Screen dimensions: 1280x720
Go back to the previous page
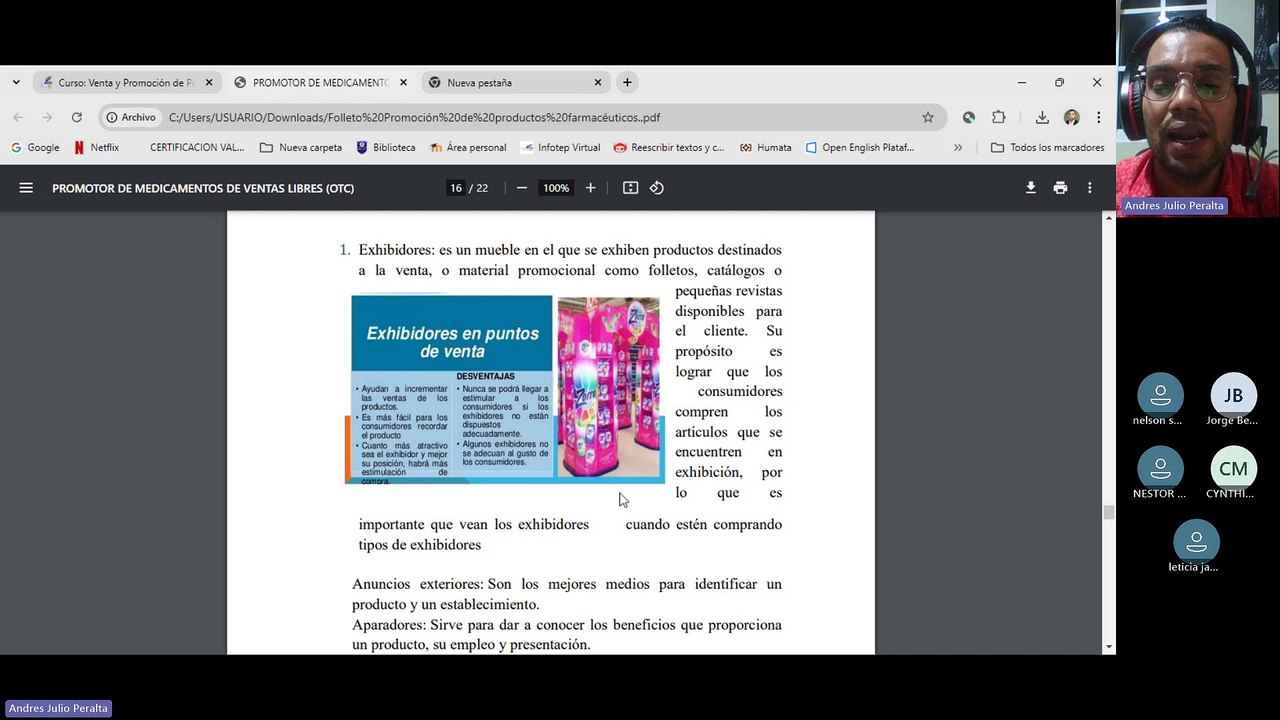click(x=18, y=117)
